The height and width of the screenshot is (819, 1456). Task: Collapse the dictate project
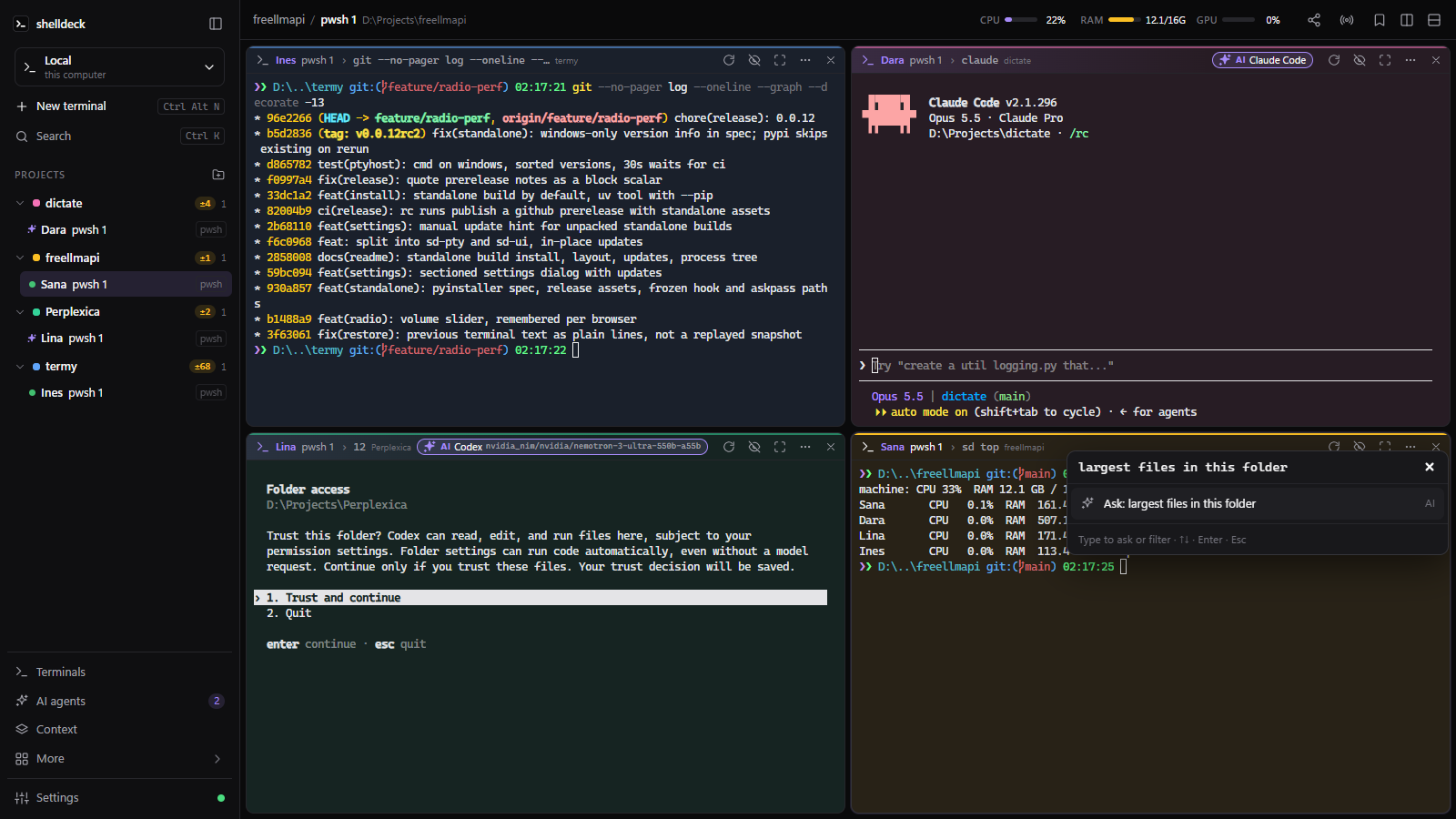20,203
